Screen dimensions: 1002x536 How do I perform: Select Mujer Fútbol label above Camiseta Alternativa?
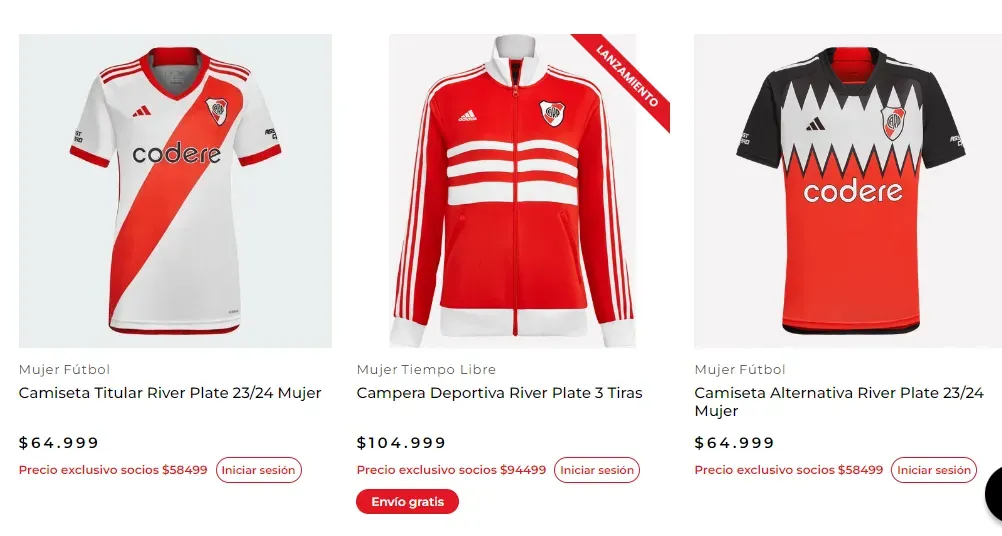click(740, 370)
